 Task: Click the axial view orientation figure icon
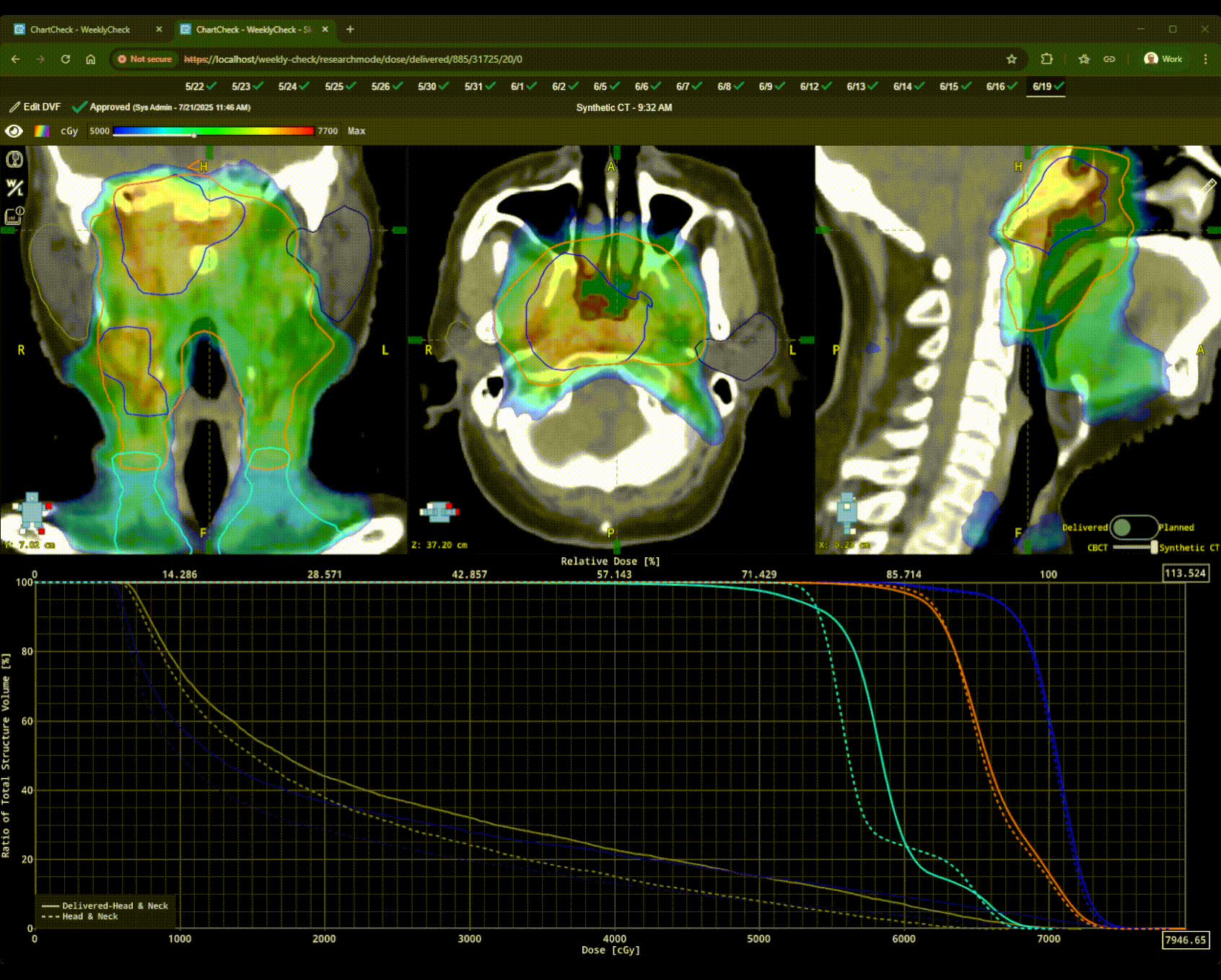[x=439, y=512]
